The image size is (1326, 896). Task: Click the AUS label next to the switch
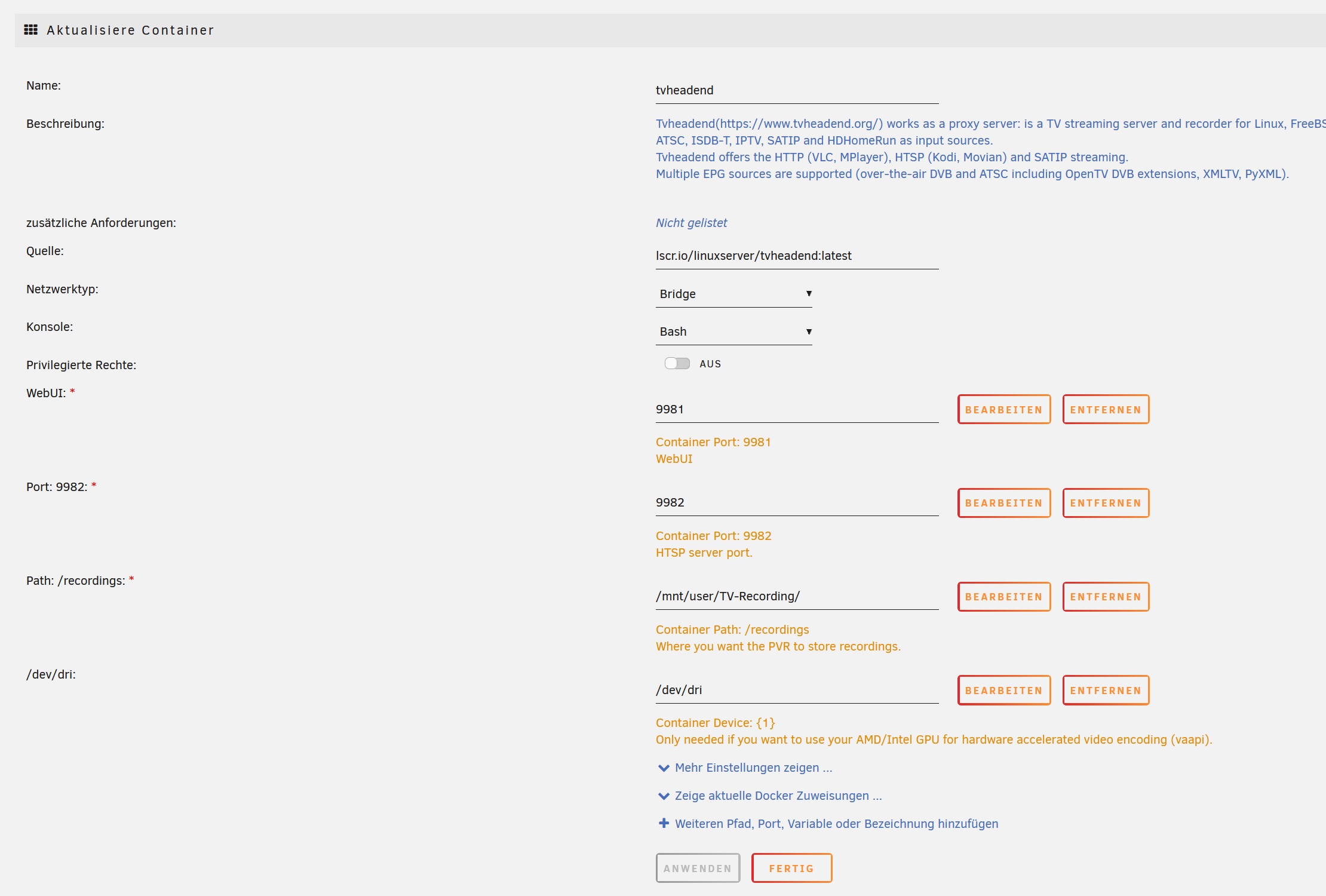710,364
